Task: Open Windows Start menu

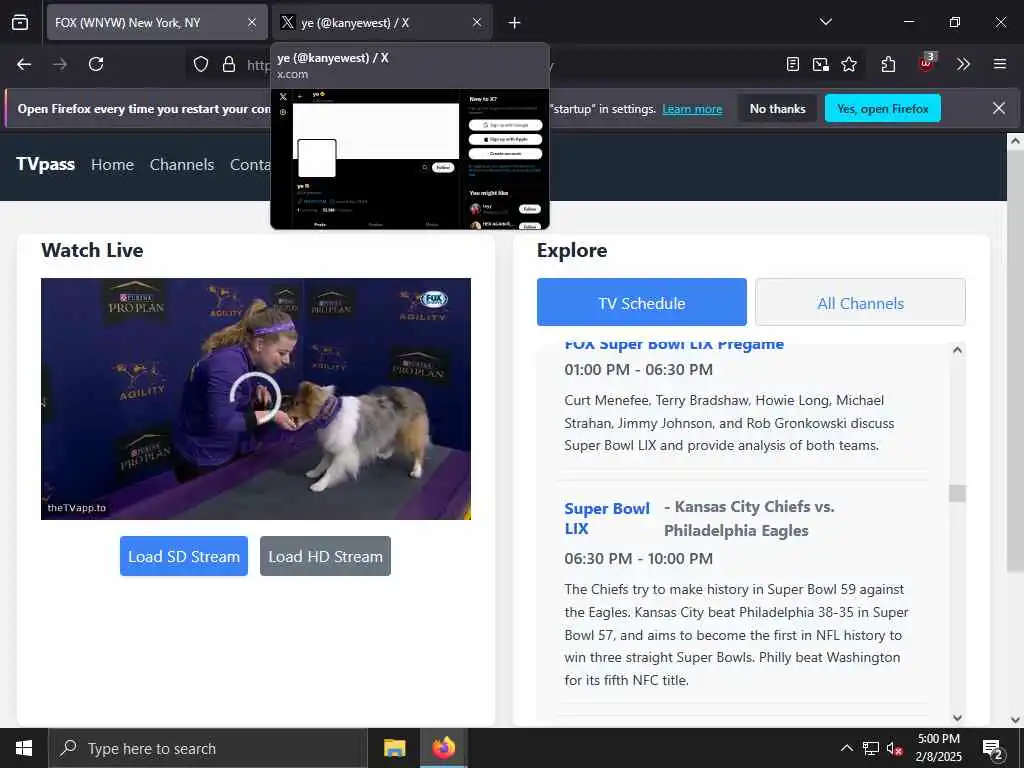Action: pyautogui.click(x=24, y=748)
